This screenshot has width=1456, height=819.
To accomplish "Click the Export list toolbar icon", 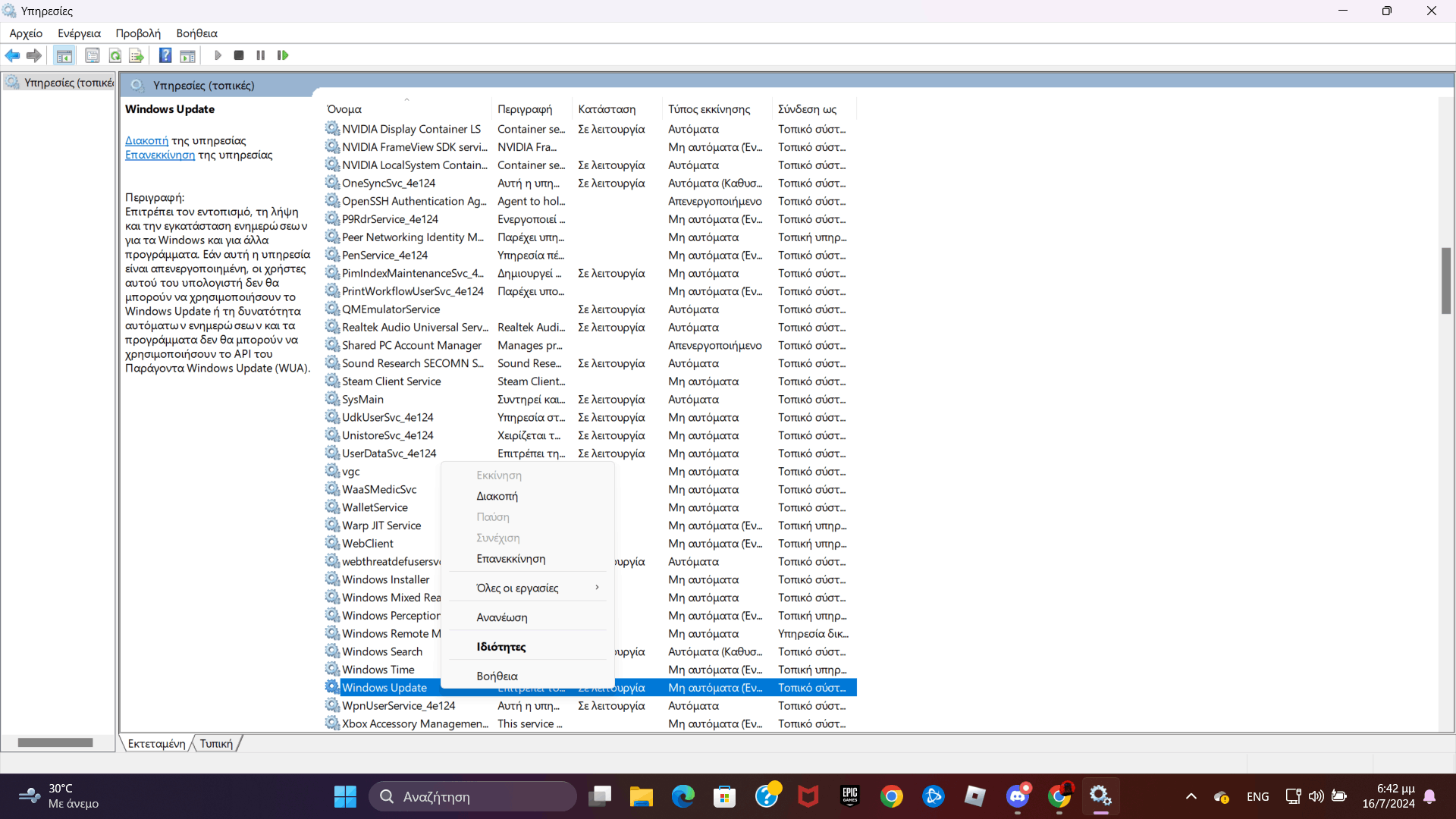I will (x=136, y=55).
